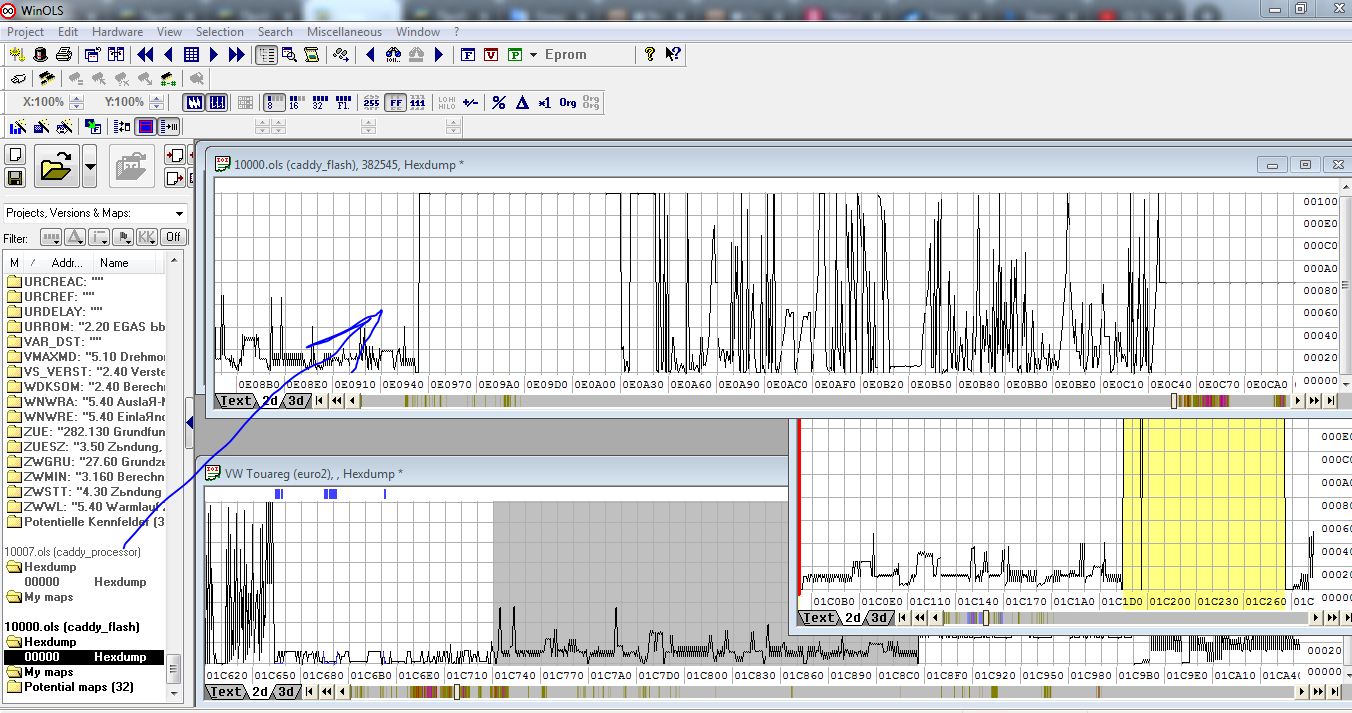
Task: Toggle the first waveform view button
Action: pyautogui.click(x=194, y=102)
